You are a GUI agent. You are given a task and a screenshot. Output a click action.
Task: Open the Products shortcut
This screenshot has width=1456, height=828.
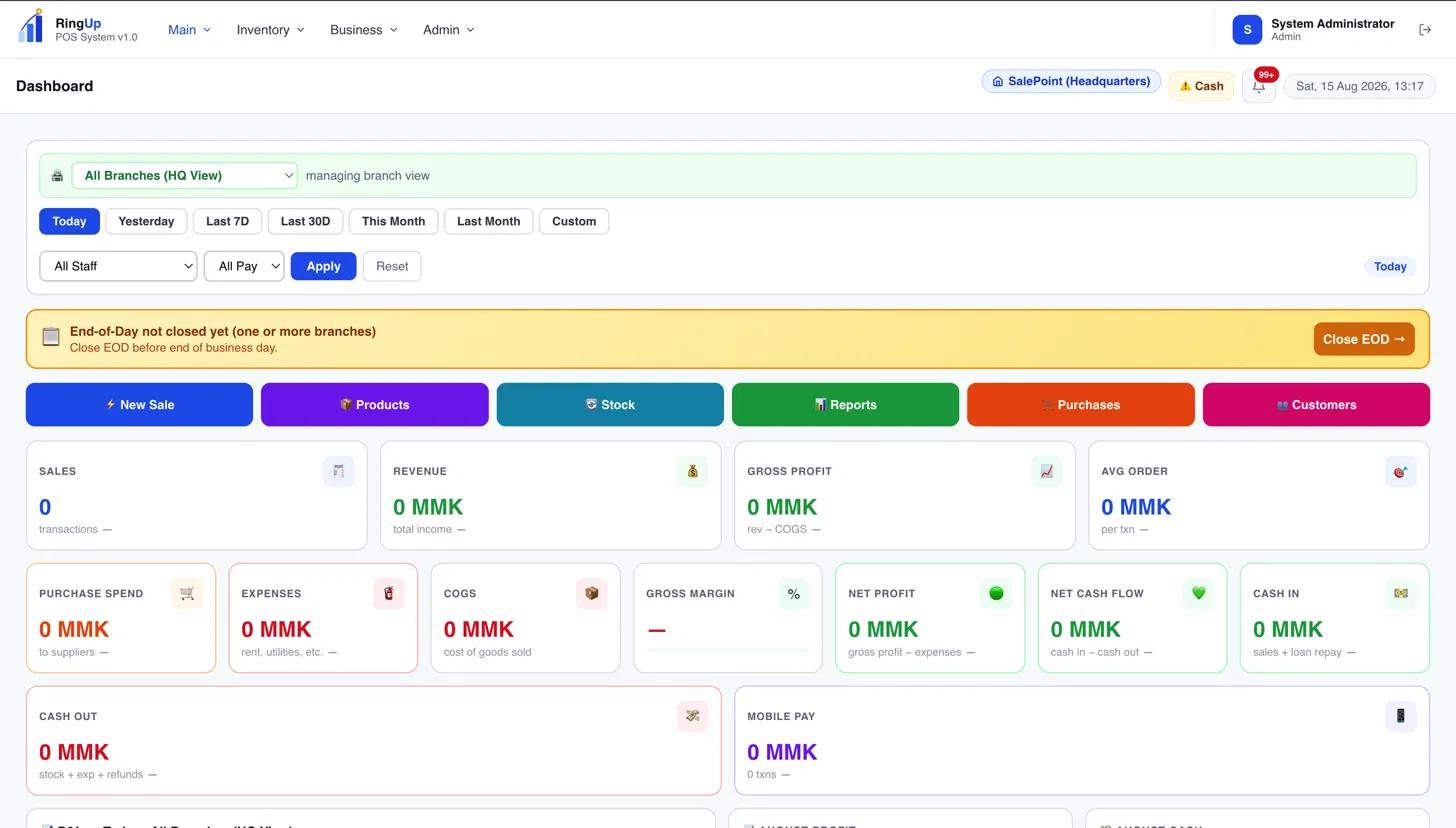(x=375, y=405)
